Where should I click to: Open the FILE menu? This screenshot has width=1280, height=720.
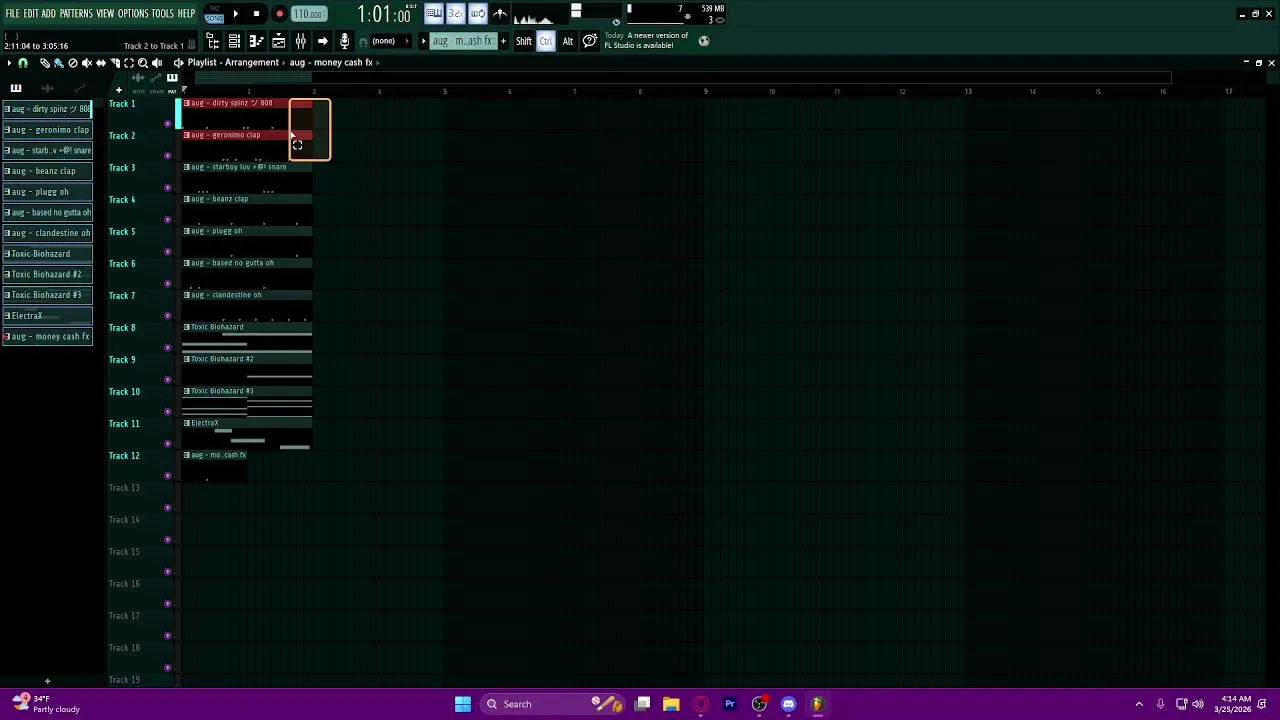[x=12, y=14]
